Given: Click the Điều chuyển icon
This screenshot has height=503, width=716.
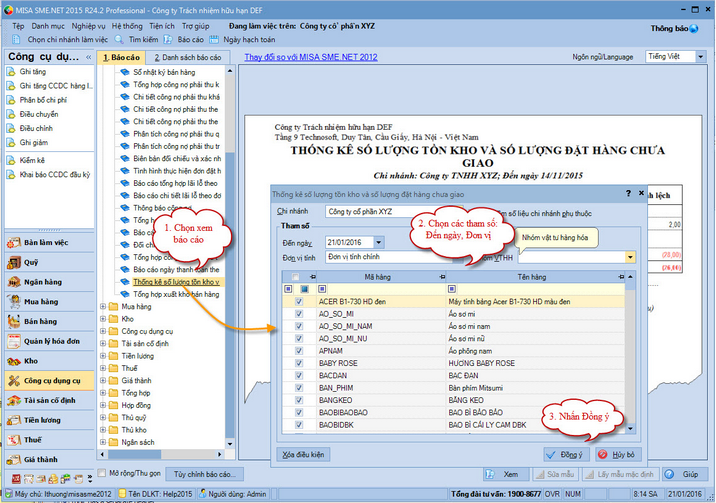Looking at the screenshot, I should pyautogui.click(x=11, y=114).
